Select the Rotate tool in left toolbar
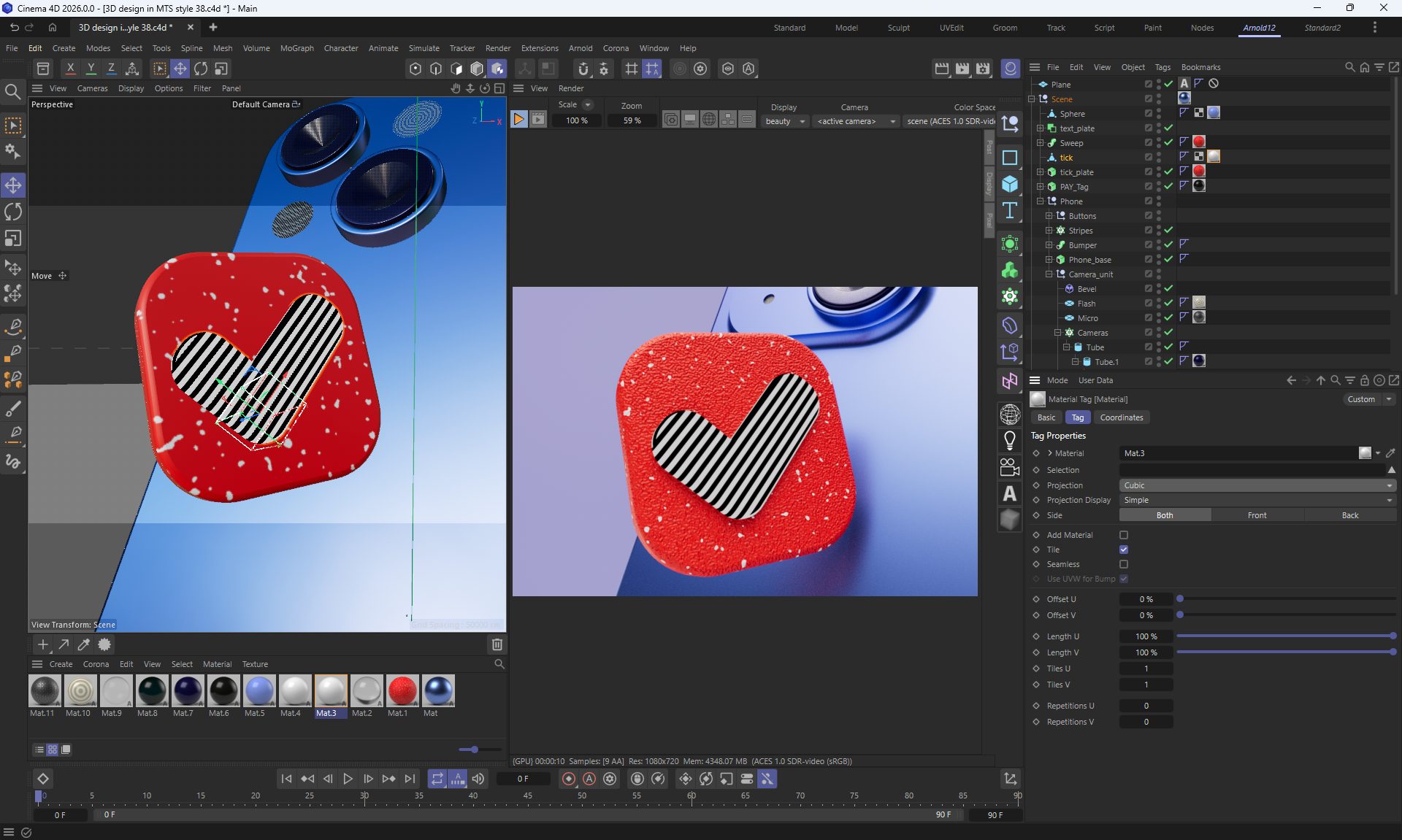Viewport: 1402px width, 840px height. pos(13,212)
